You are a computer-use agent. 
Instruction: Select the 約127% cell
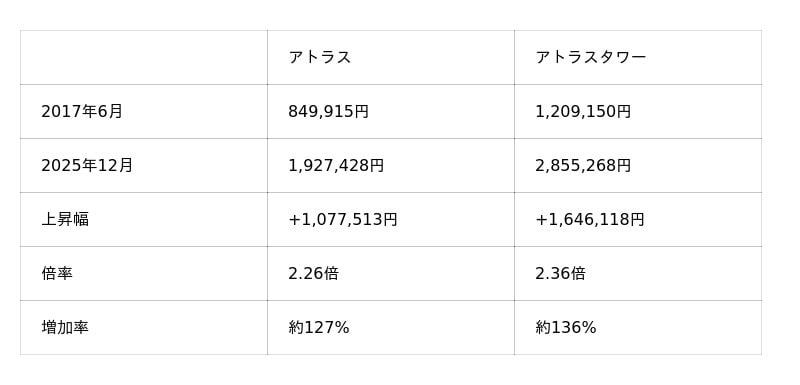coord(319,327)
